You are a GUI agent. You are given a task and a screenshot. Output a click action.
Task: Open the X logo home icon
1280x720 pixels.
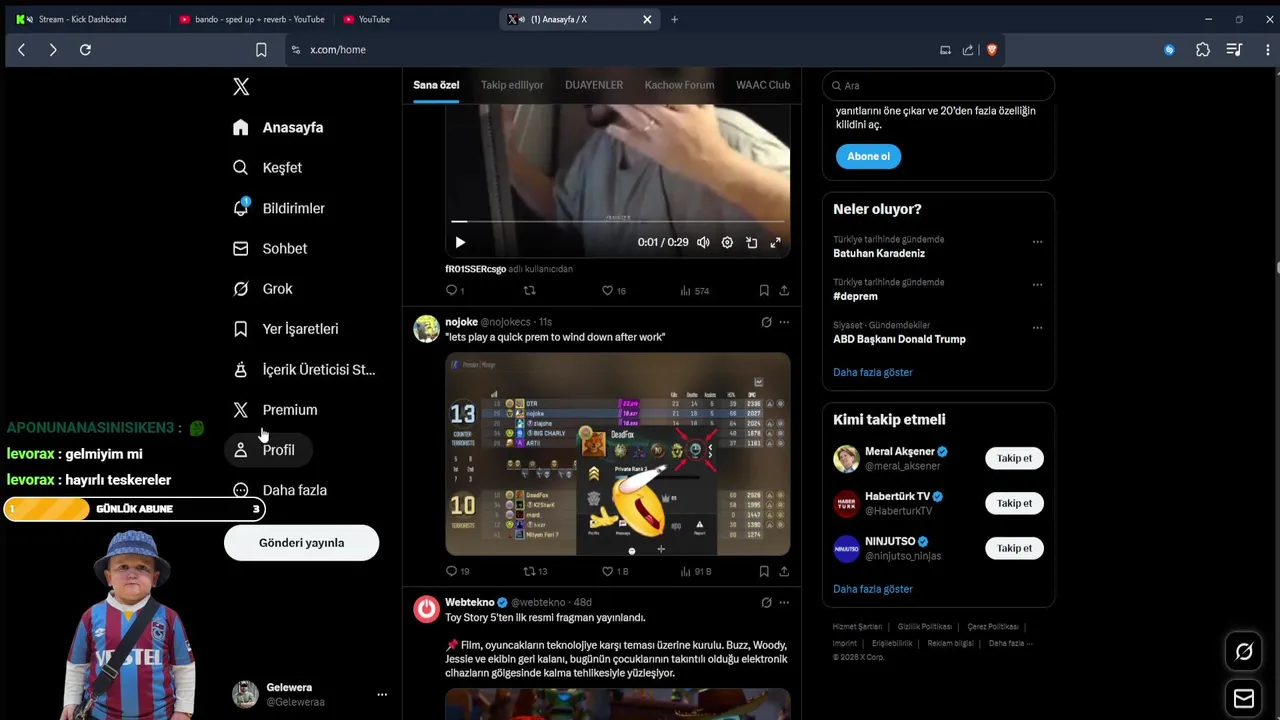pyautogui.click(x=241, y=87)
